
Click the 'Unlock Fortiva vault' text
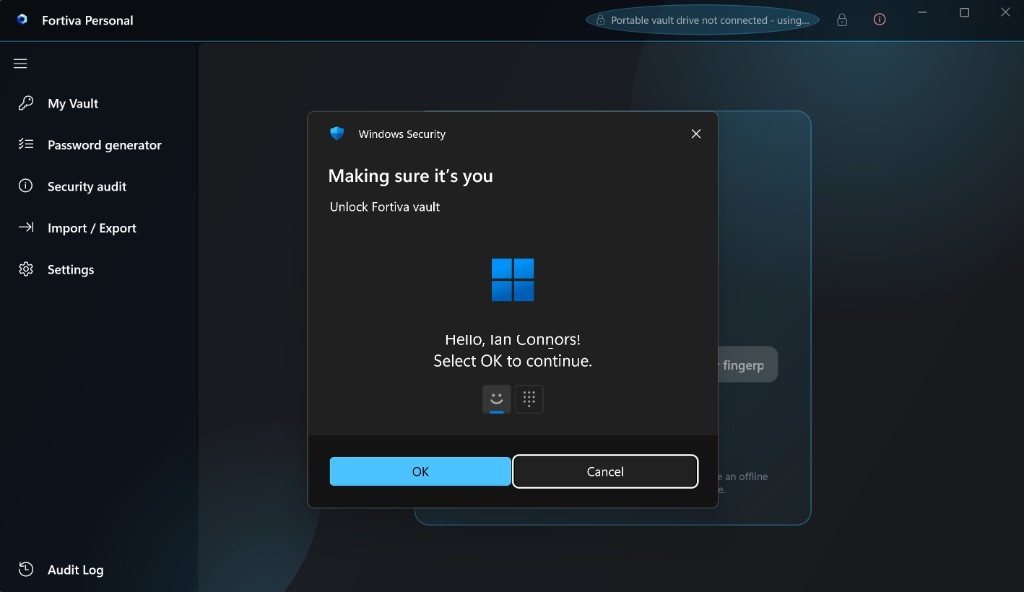click(x=385, y=207)
